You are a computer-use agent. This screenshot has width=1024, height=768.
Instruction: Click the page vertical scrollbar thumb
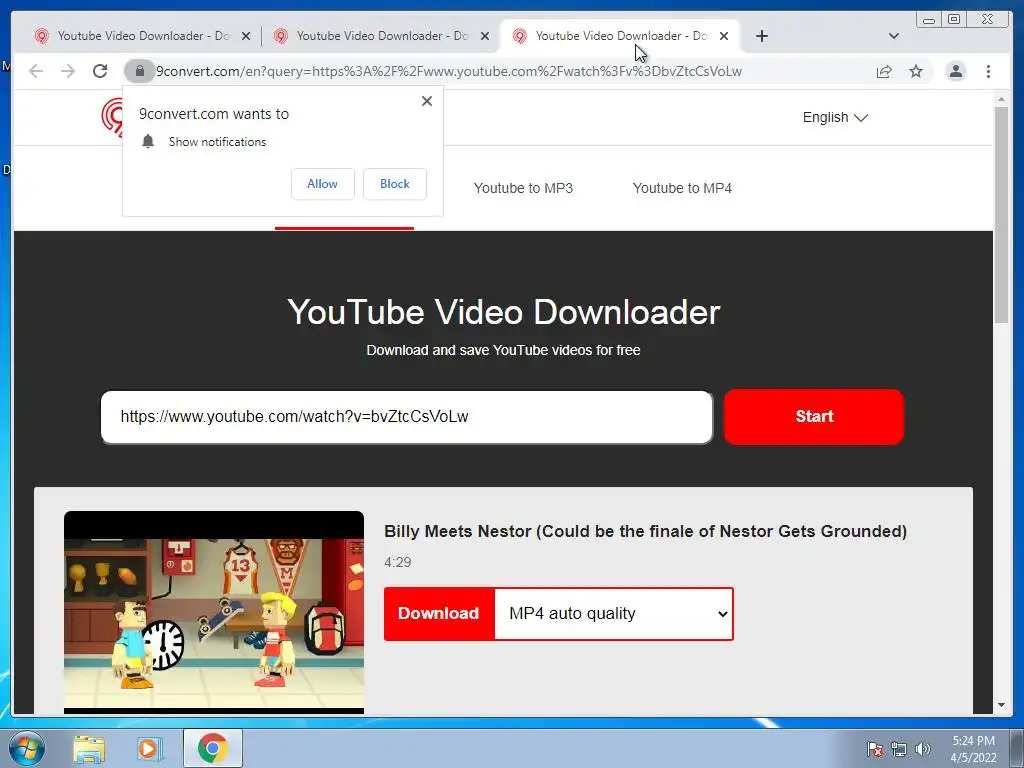pyautogui.click(x=1001, y=214)
